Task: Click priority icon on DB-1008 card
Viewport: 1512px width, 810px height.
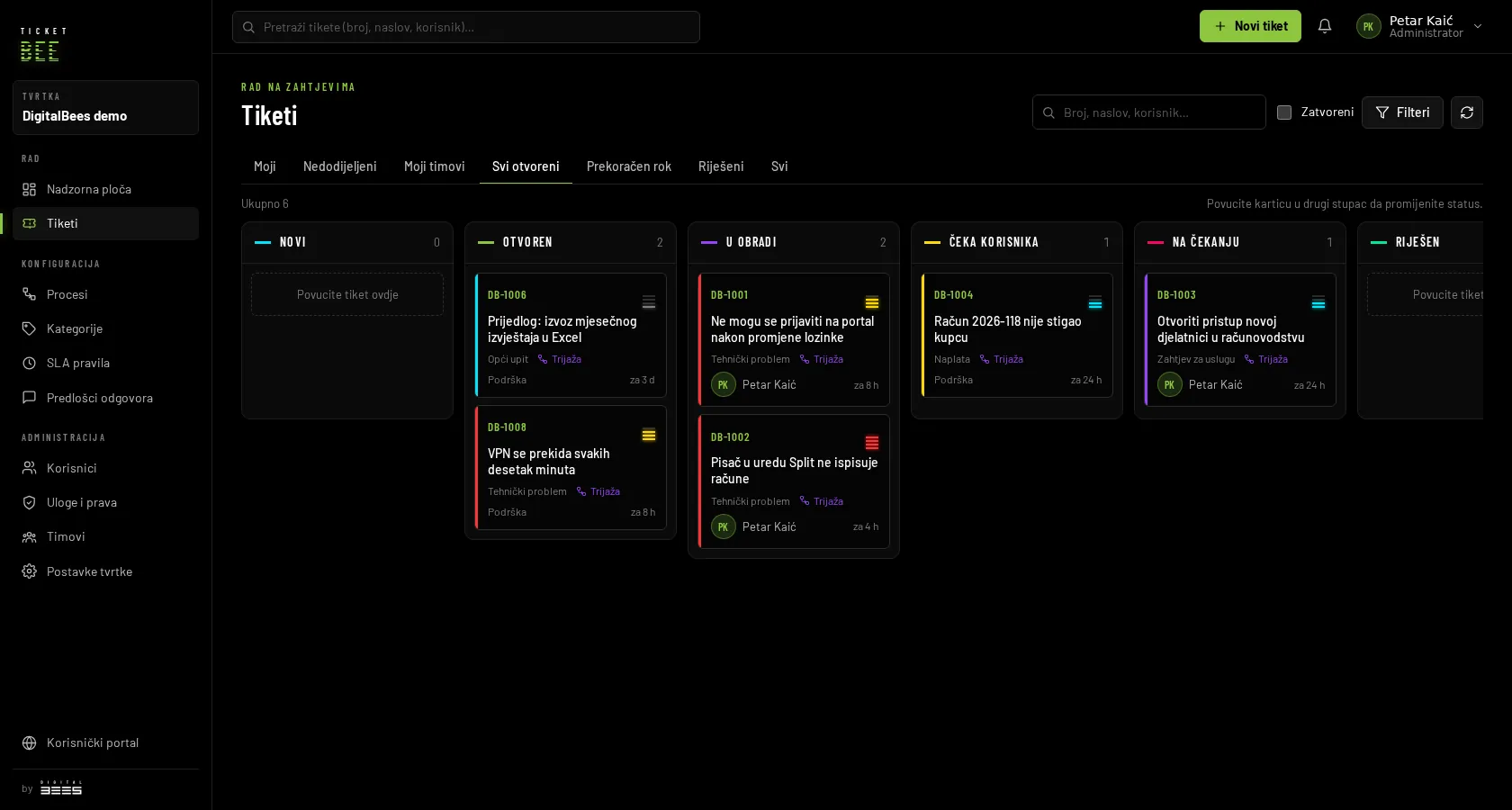Action: tap(648, 435)
